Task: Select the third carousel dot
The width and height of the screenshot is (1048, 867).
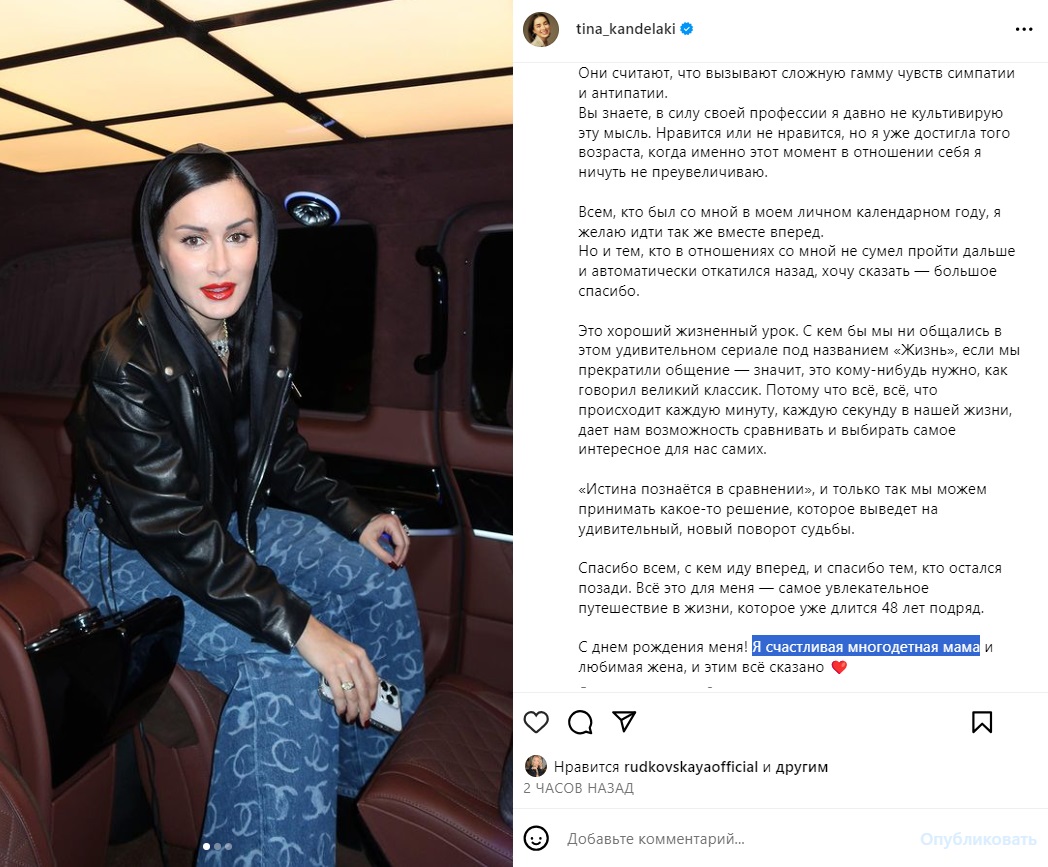Action: pos(228,846)
